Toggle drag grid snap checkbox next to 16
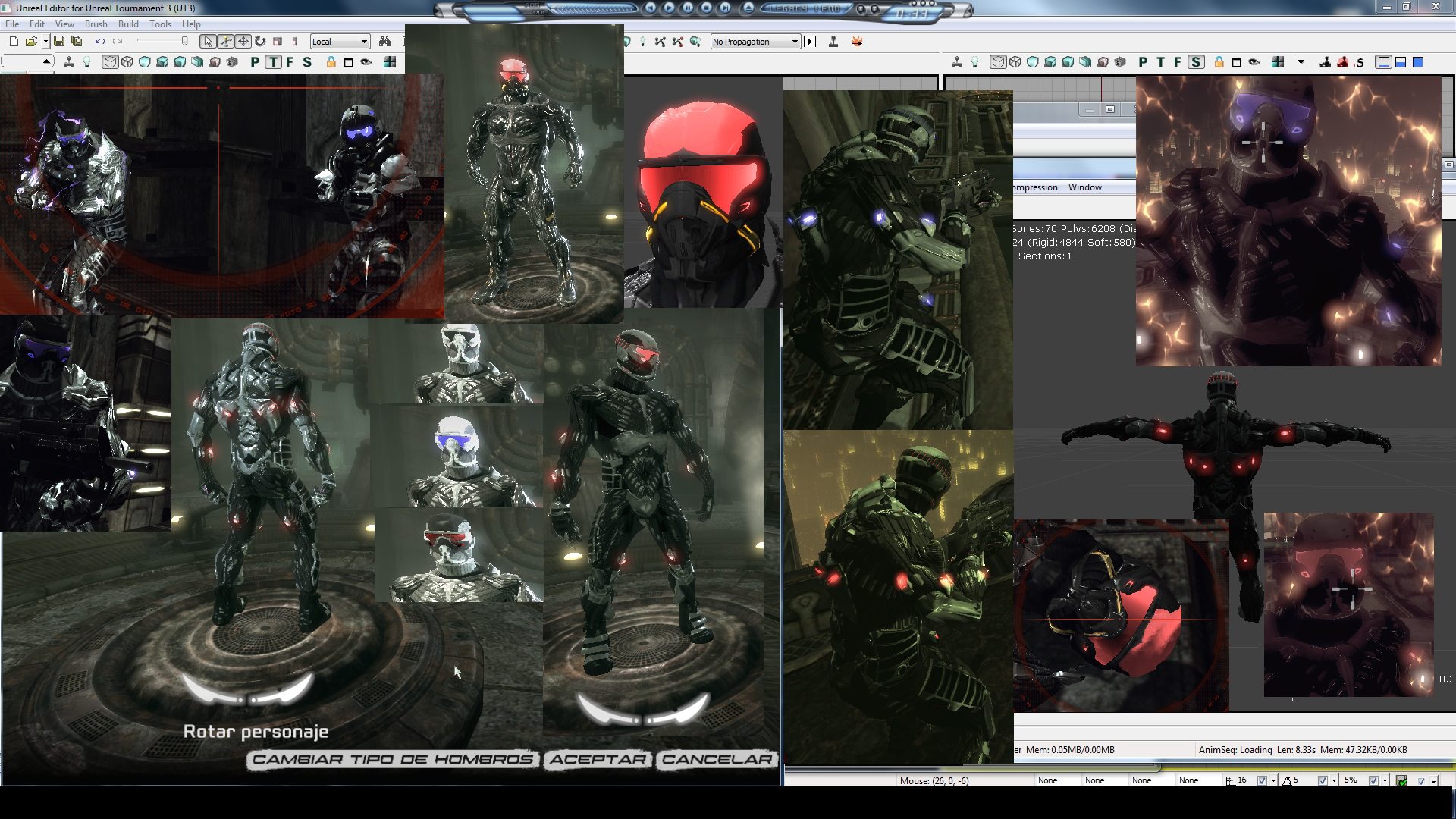The height and width of the screenshot is (819, 1456). click(1262, 780)
